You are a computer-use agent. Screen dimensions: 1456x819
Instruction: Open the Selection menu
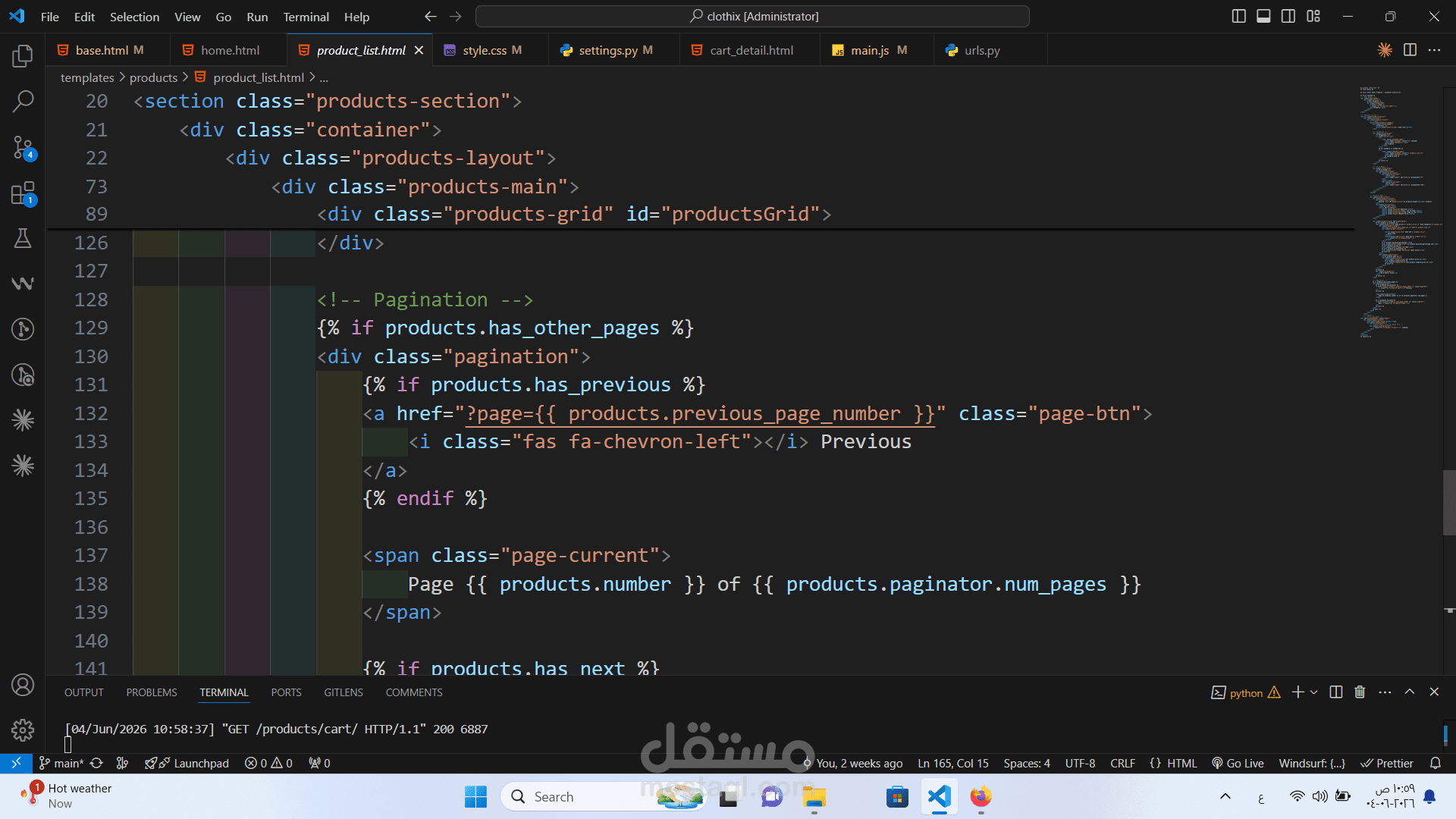(x=134, y=16)
